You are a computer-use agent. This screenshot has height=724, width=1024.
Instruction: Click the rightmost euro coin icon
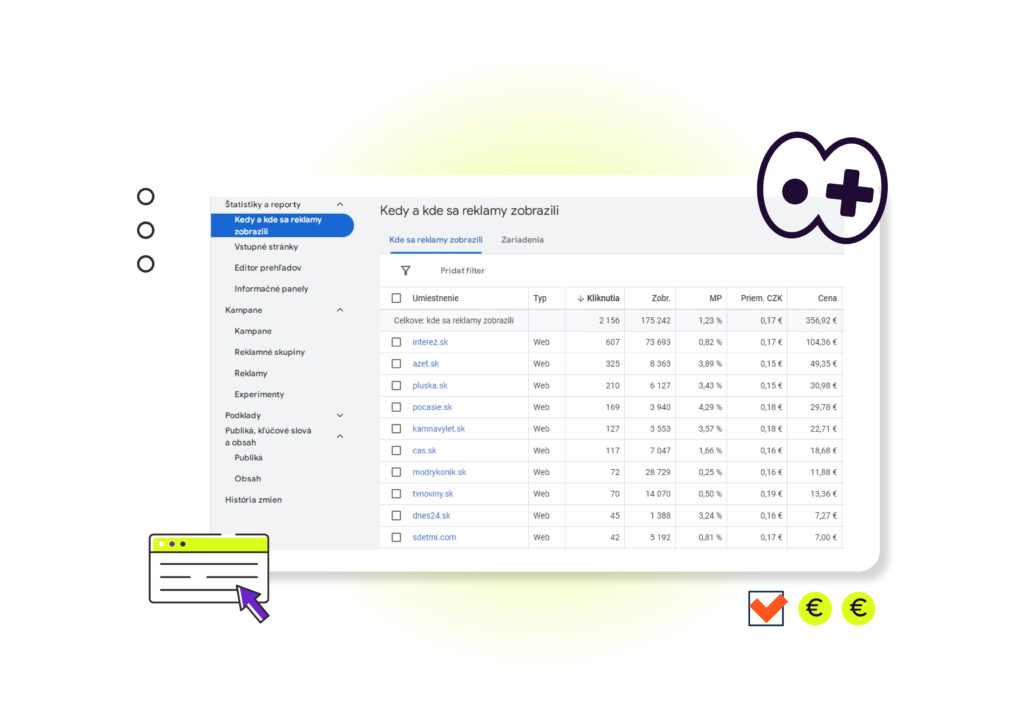tap(858, 608)
